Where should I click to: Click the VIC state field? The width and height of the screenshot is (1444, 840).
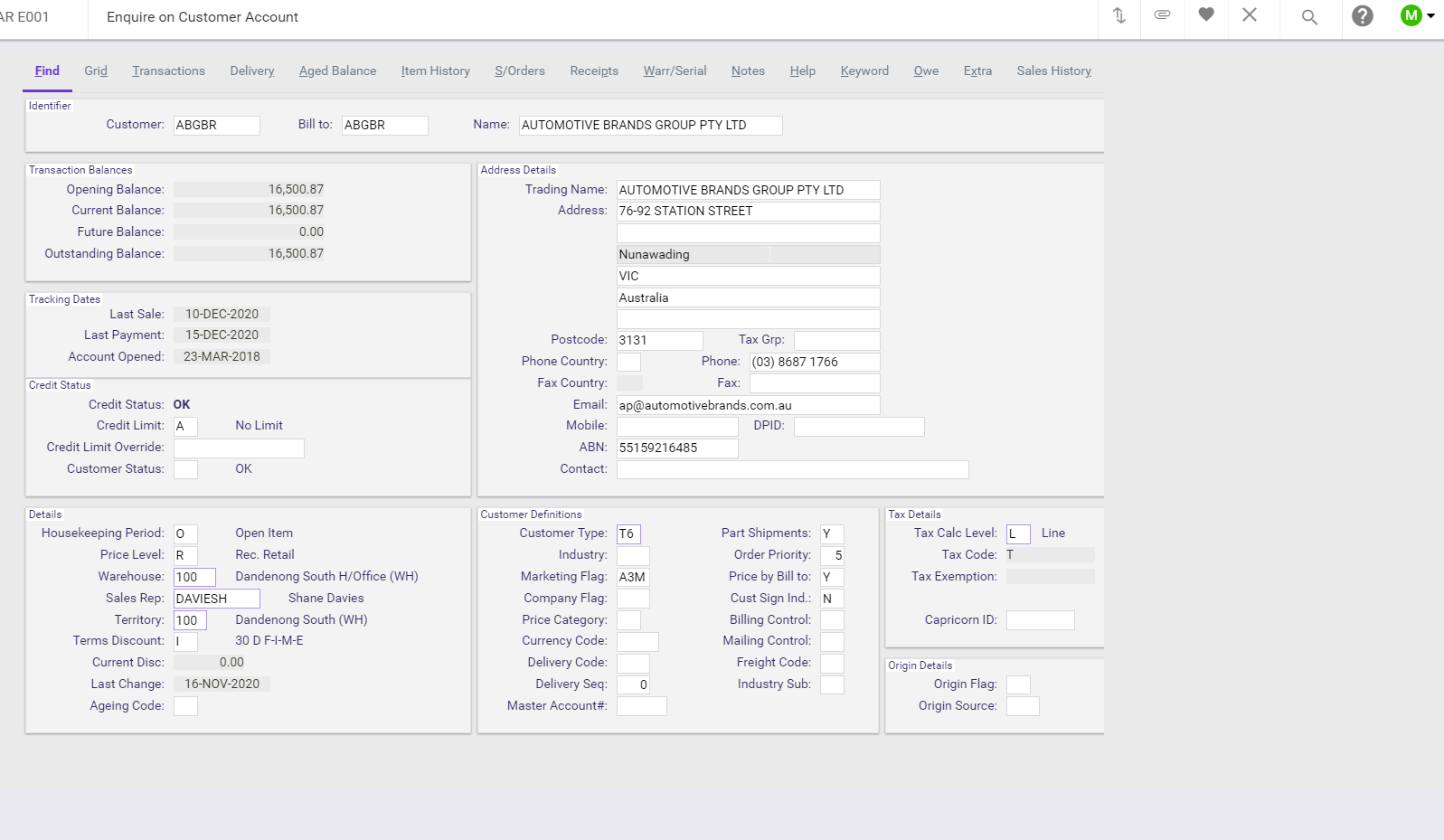(x=749, y=276)
